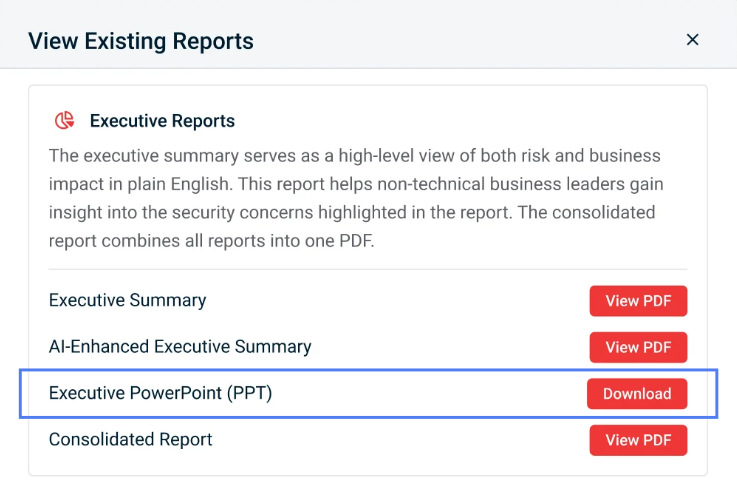Click the AI-Enhanced Executive Summary label

coord(180,347)
